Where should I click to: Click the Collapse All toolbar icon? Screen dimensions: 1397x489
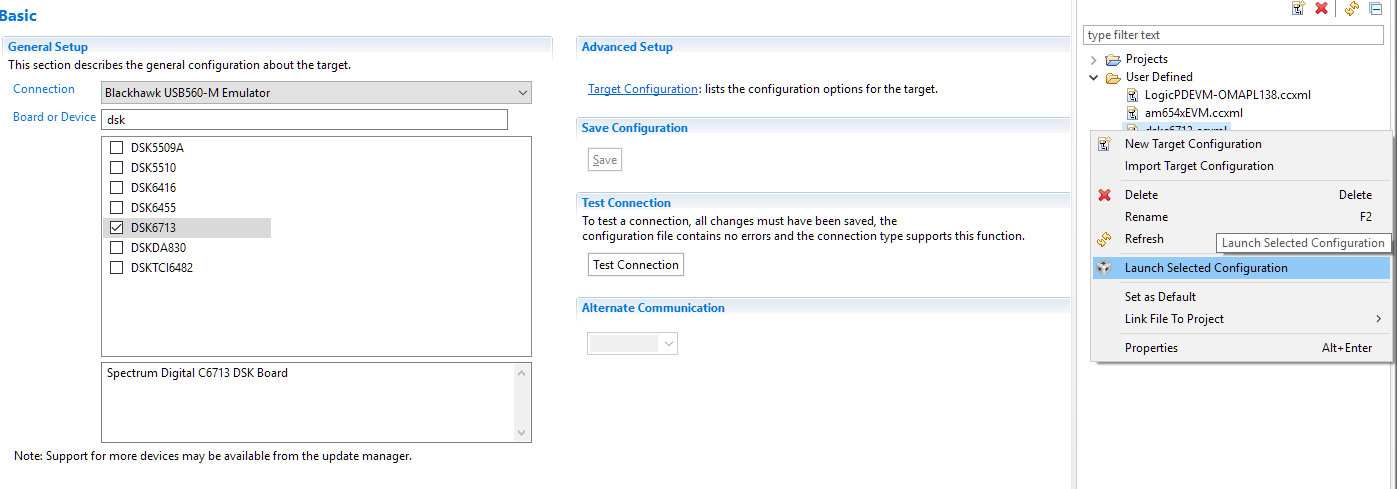coord(1376,8)
